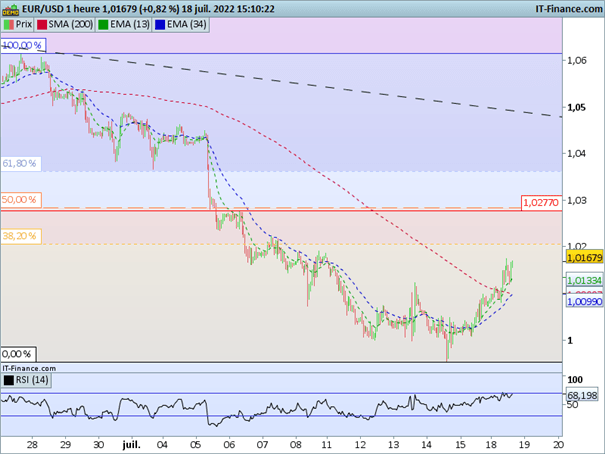Click the IT-Finance.com text above RSI panel
The height and width of the screenshot is (454, 605).
pyautogui.click(x=29, y=368)
